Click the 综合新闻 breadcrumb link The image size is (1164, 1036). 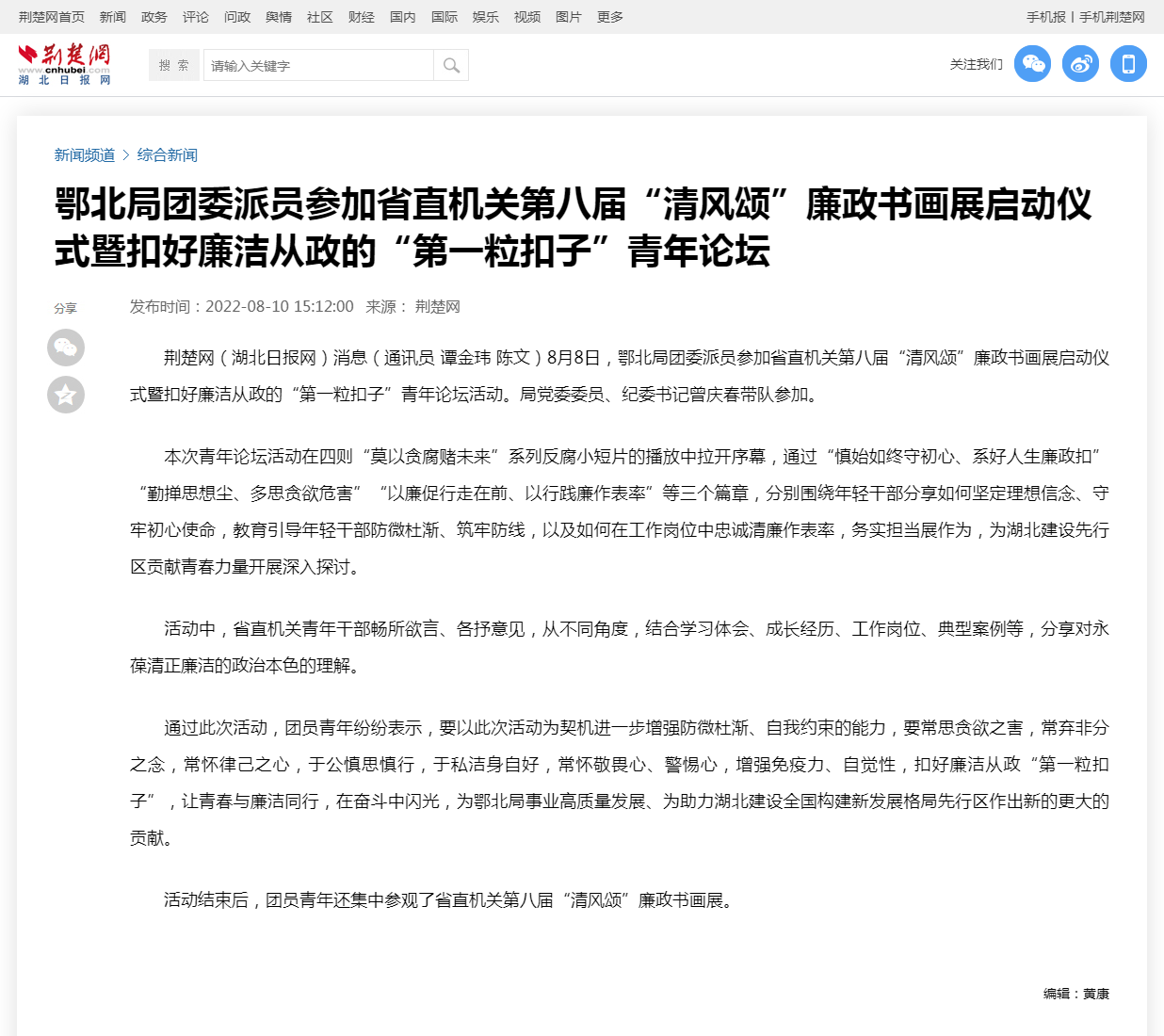click(x=168, y=155)
